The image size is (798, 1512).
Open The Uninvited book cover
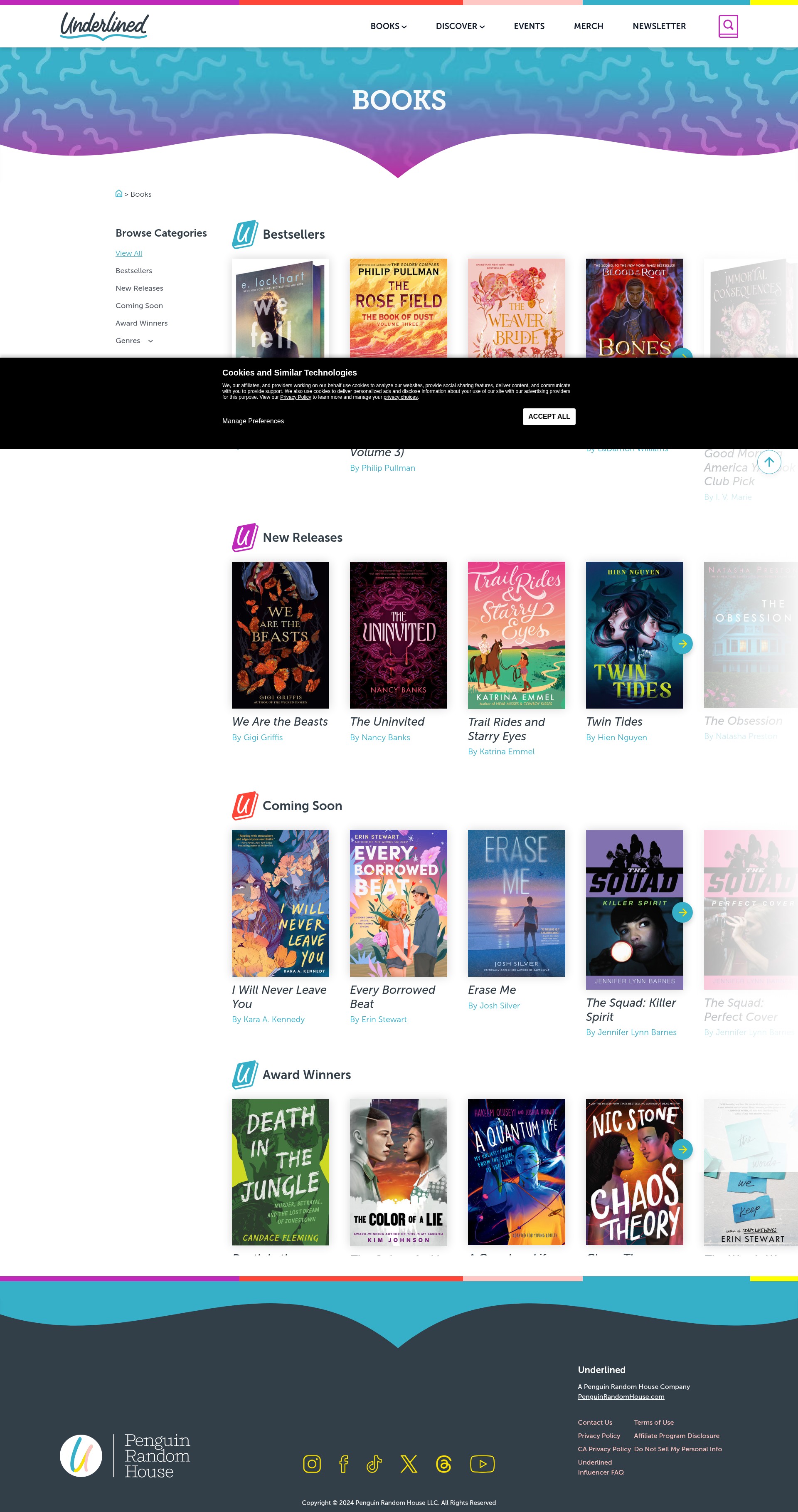coord(399,635)
